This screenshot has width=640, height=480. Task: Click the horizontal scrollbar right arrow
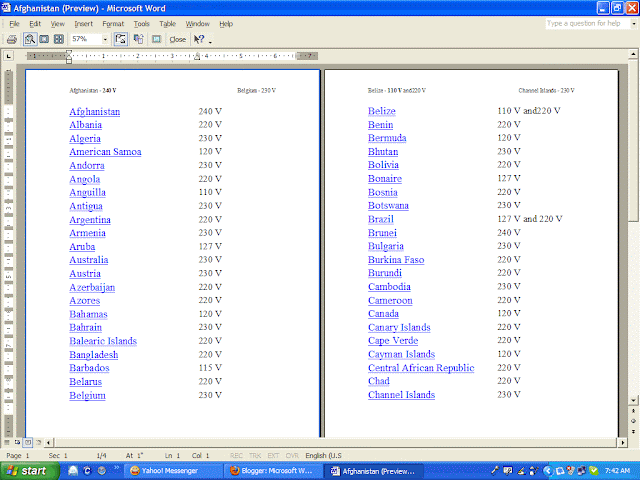[623, 442]
